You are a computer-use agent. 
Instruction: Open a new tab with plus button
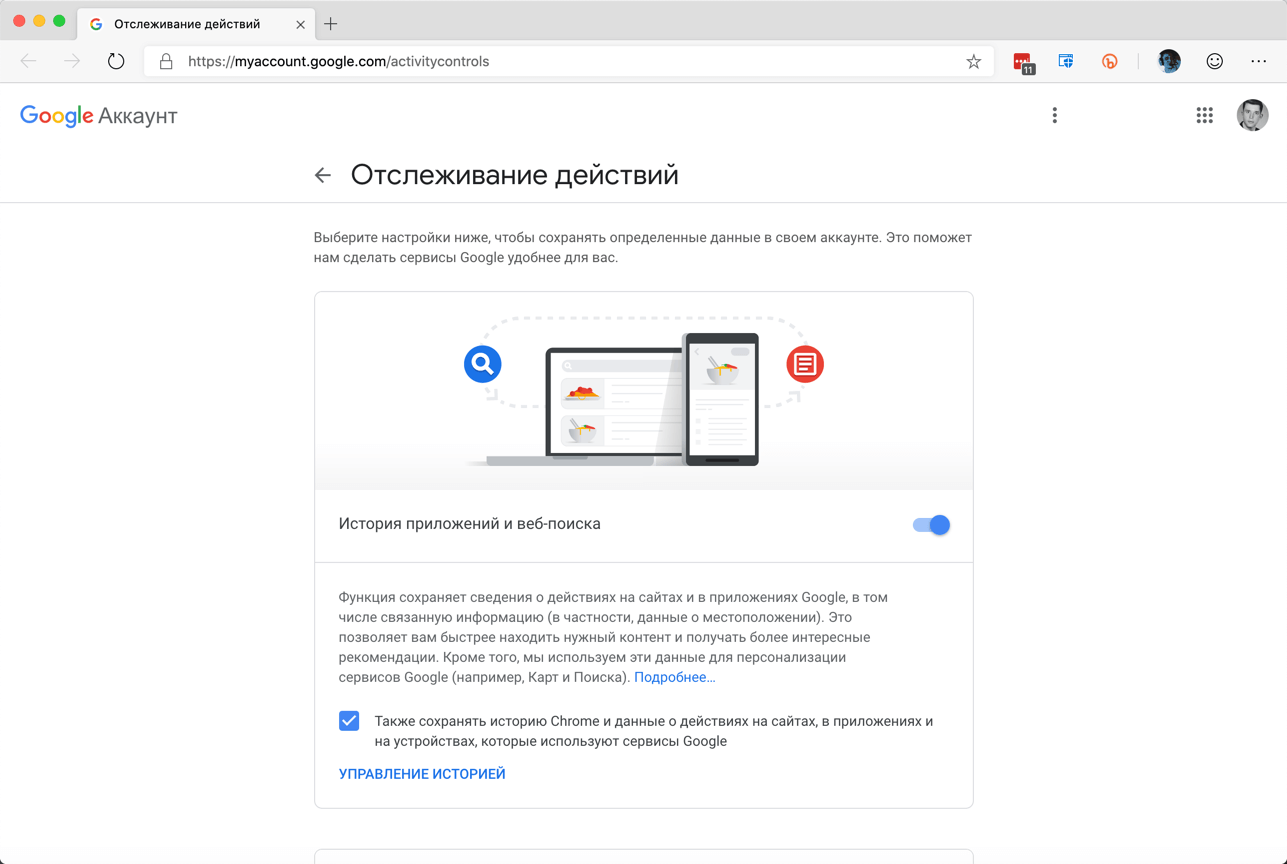pos(331,24)
